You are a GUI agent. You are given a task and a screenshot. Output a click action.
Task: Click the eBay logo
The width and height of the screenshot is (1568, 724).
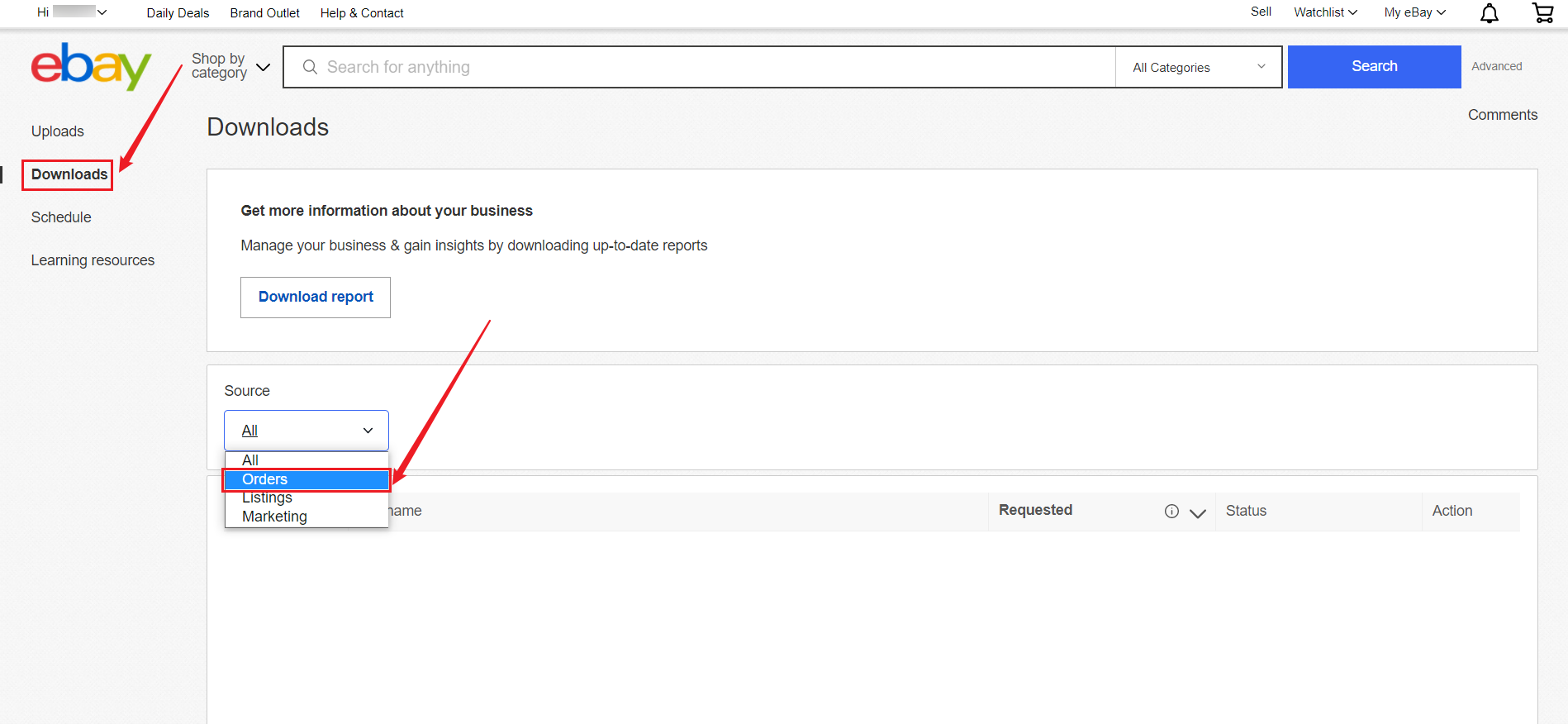(91, 66)
